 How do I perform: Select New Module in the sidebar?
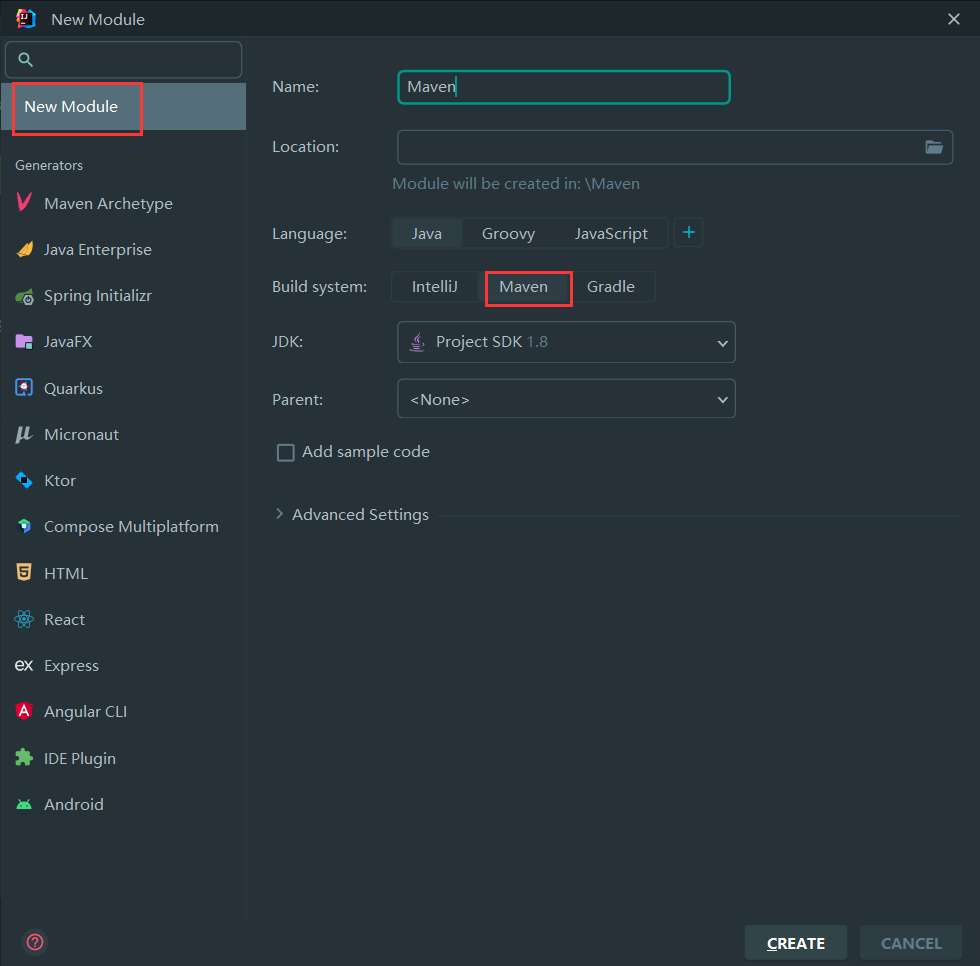click(72, 107)
